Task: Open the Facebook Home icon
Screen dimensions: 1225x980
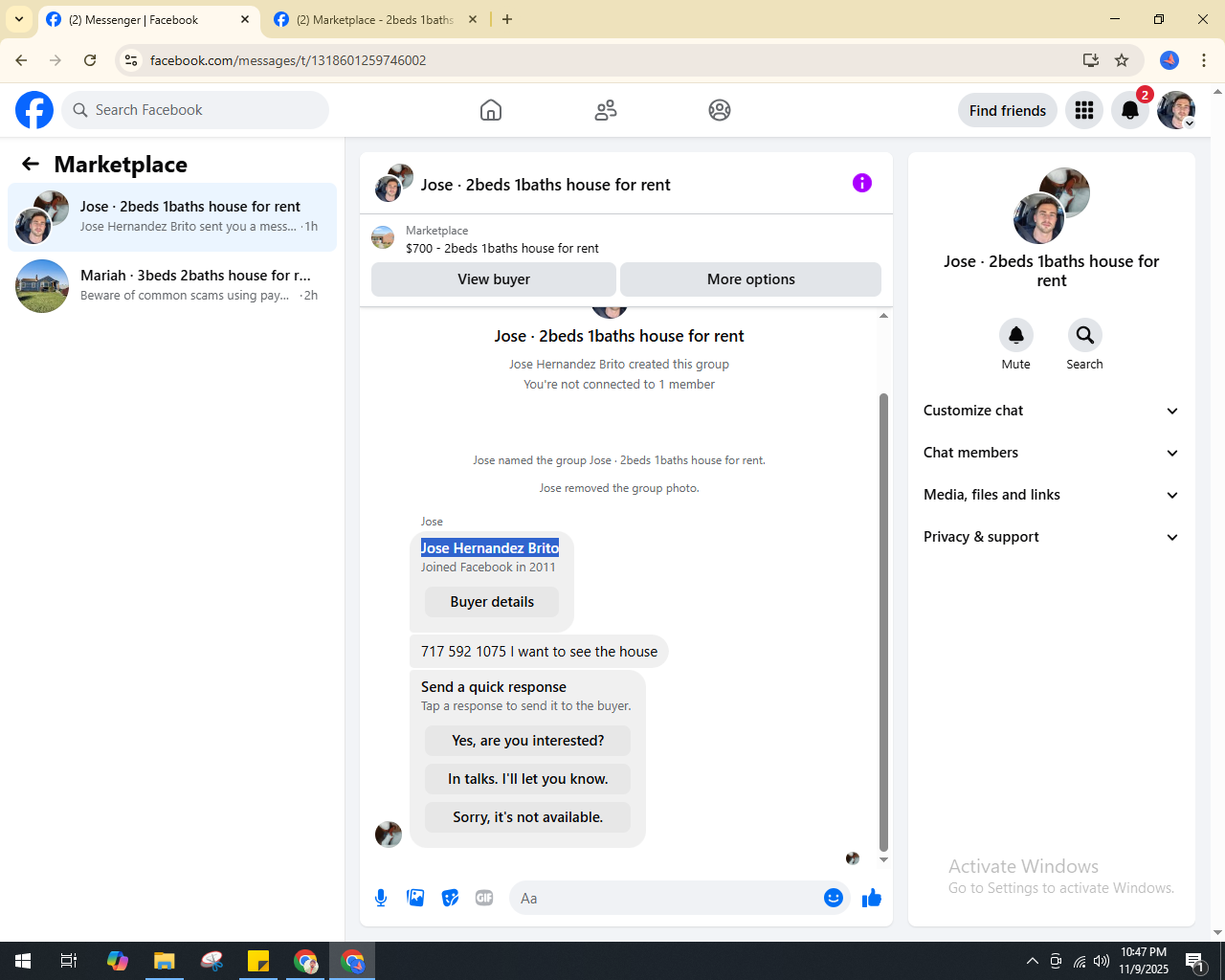Action: pyautogui.click(x=491, y=110)
